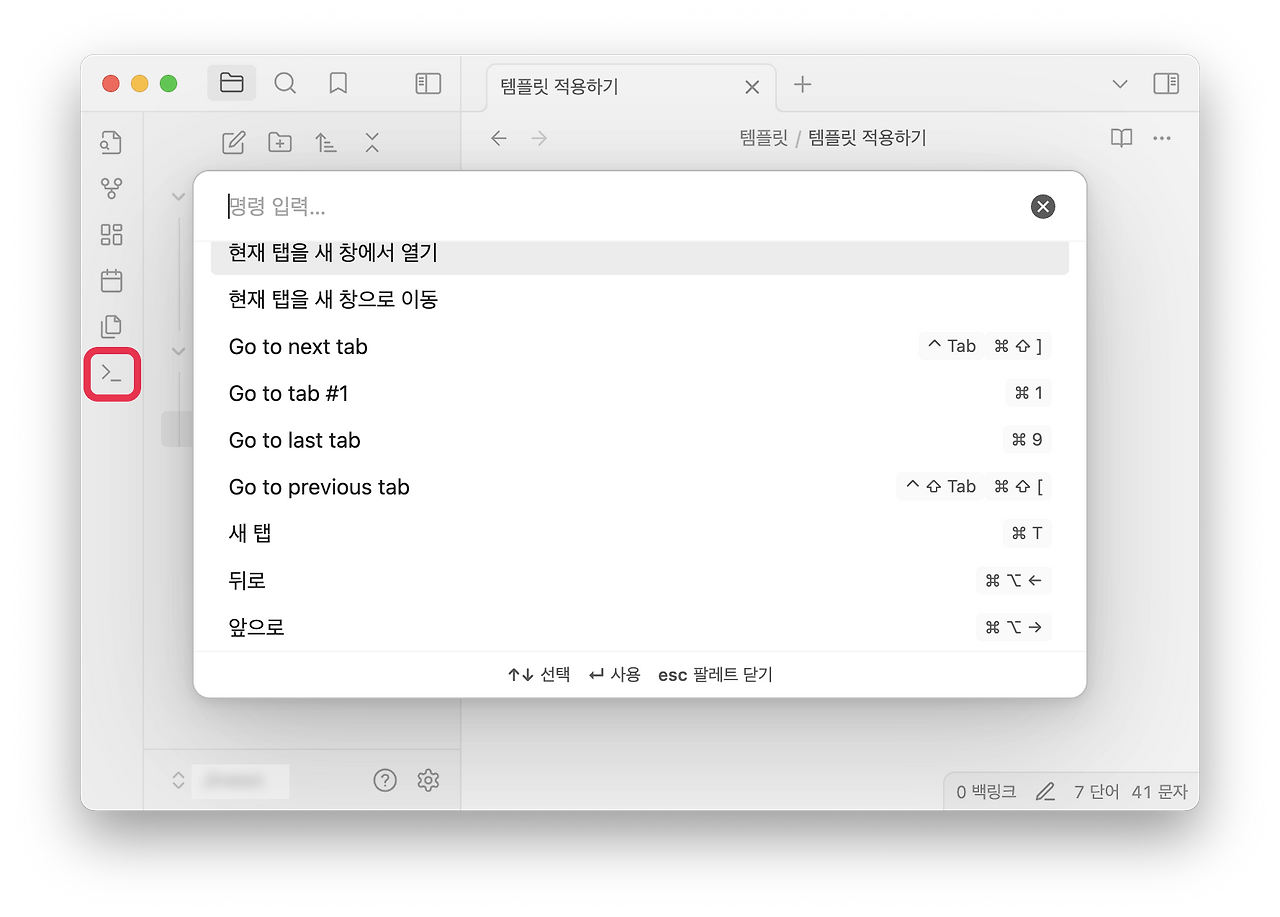Click the 7 단어 word count
The image size is (1280, 917).
pos(1096,792)
